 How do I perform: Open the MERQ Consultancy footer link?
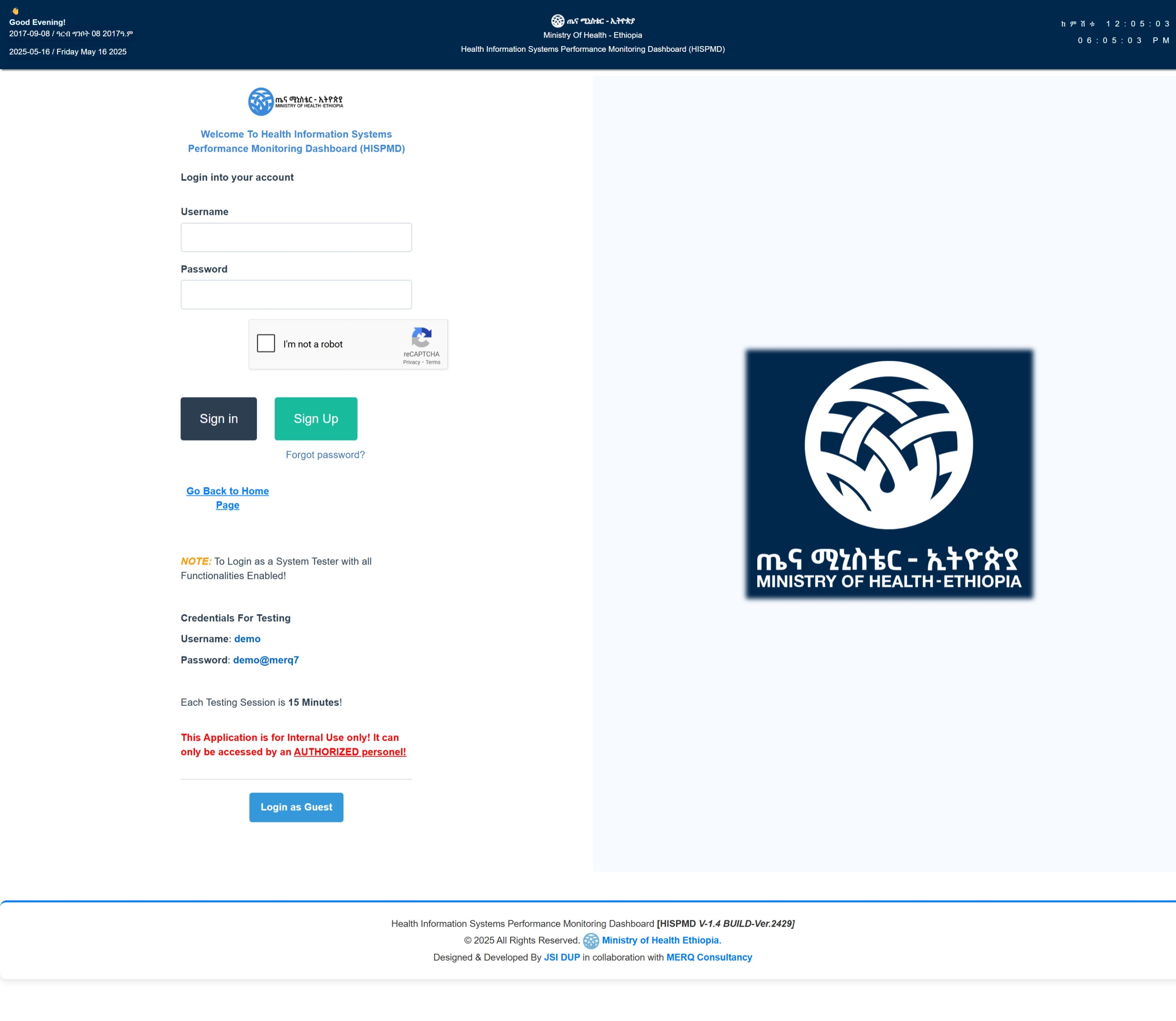pyautogui.click(x=709, y=958)
